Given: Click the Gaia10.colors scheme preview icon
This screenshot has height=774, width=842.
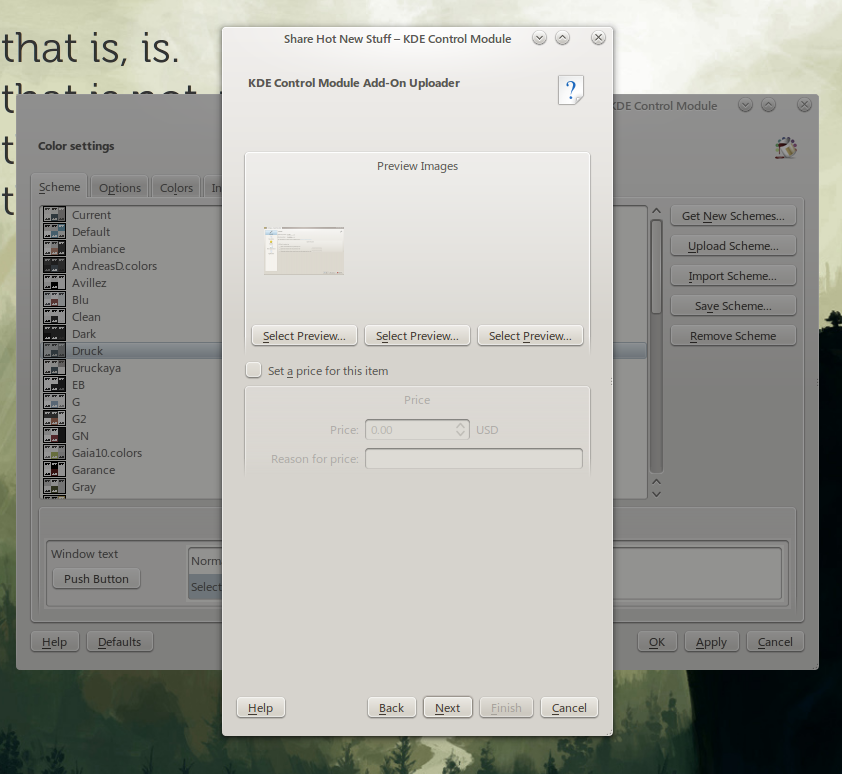Looking at the screenshot, I should [54, 453].
